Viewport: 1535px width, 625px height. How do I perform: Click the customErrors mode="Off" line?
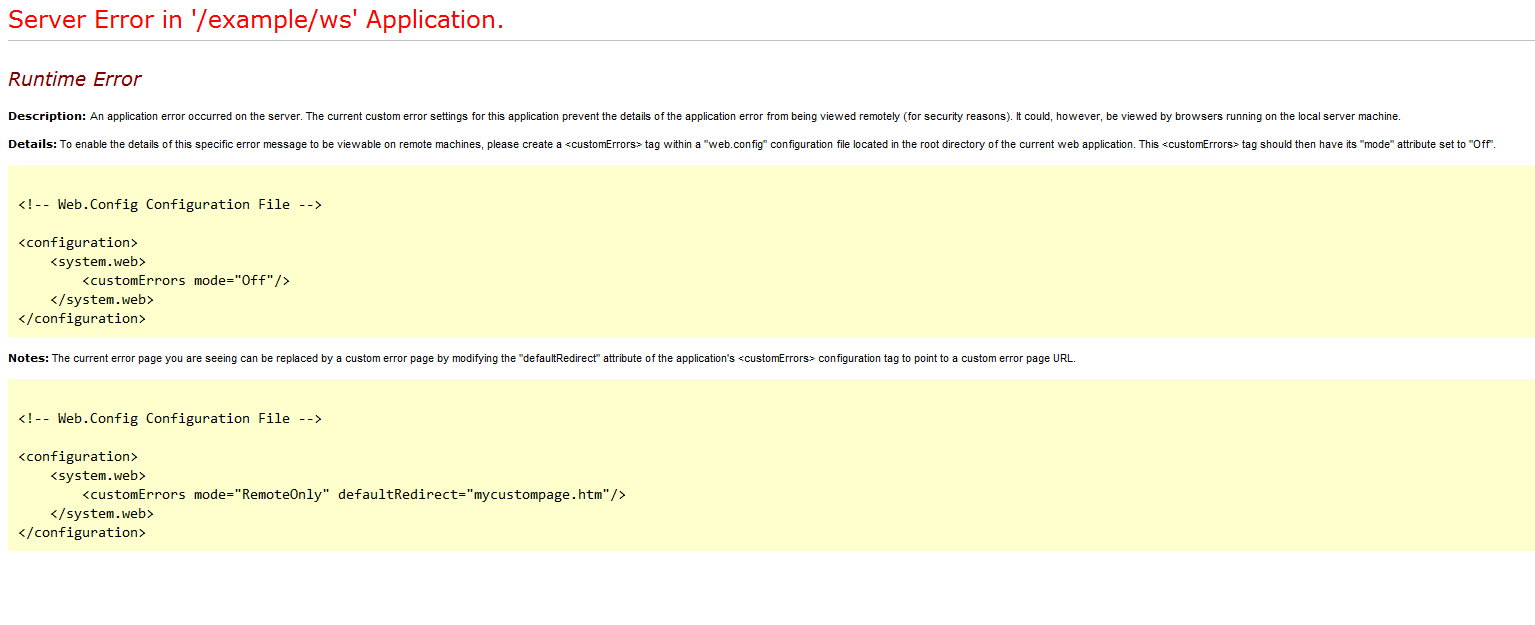coord(186,280)
